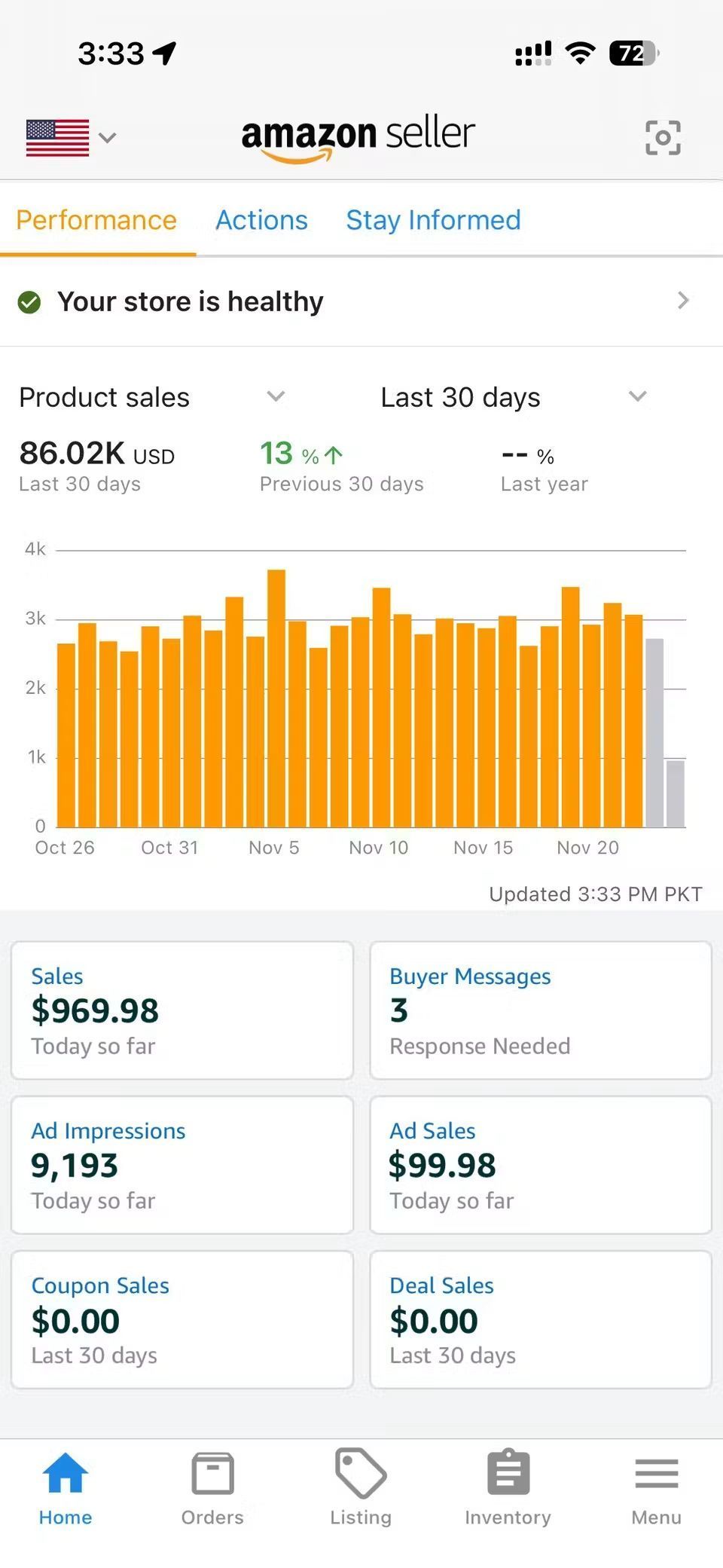723x1568 pixels.
Task: Tap the green store health checkmark
Action: 29,302
